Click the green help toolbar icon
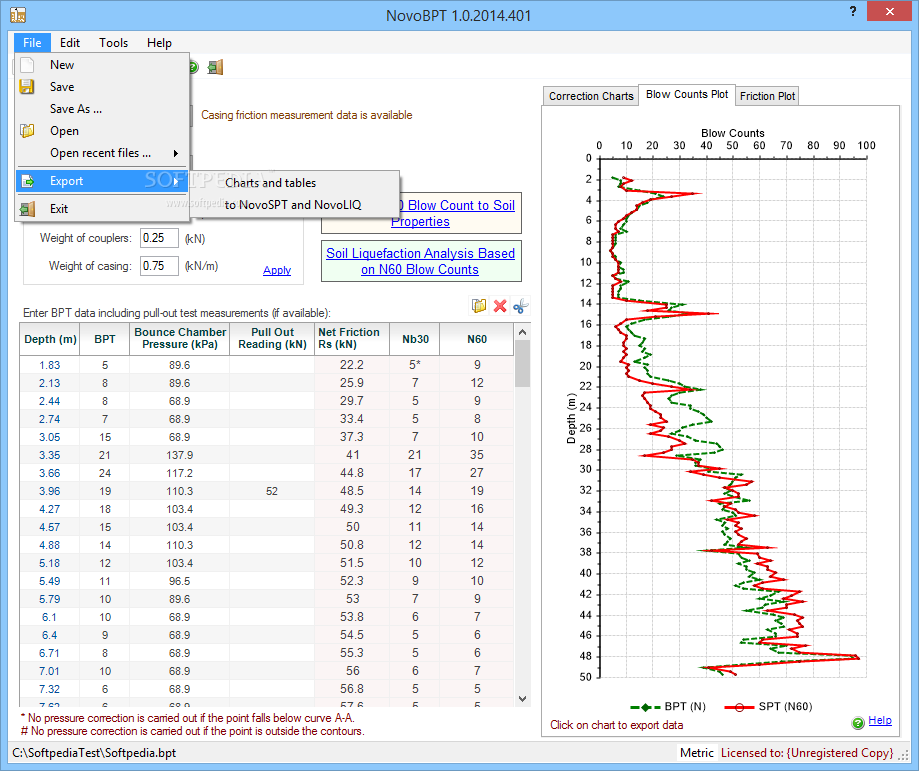Screen dimensions: 919x771 pyautogui.click(x=193, y=67)
